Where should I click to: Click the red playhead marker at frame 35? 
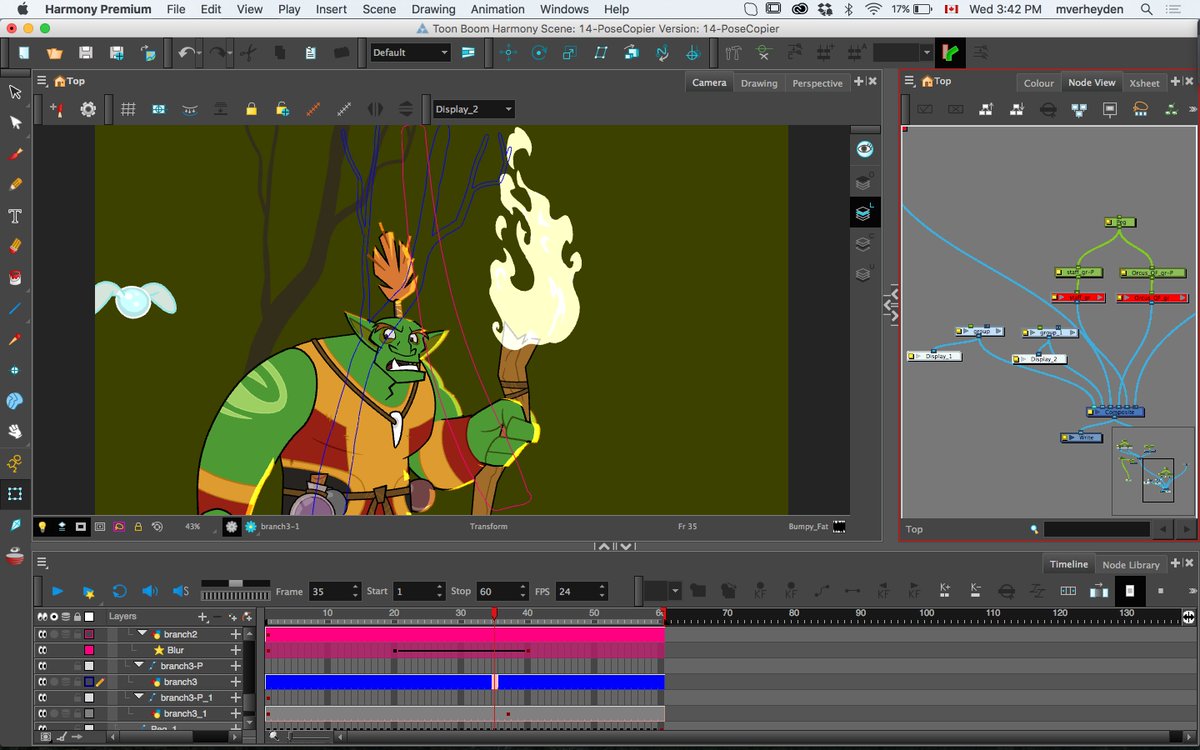[x=494, y=614]
